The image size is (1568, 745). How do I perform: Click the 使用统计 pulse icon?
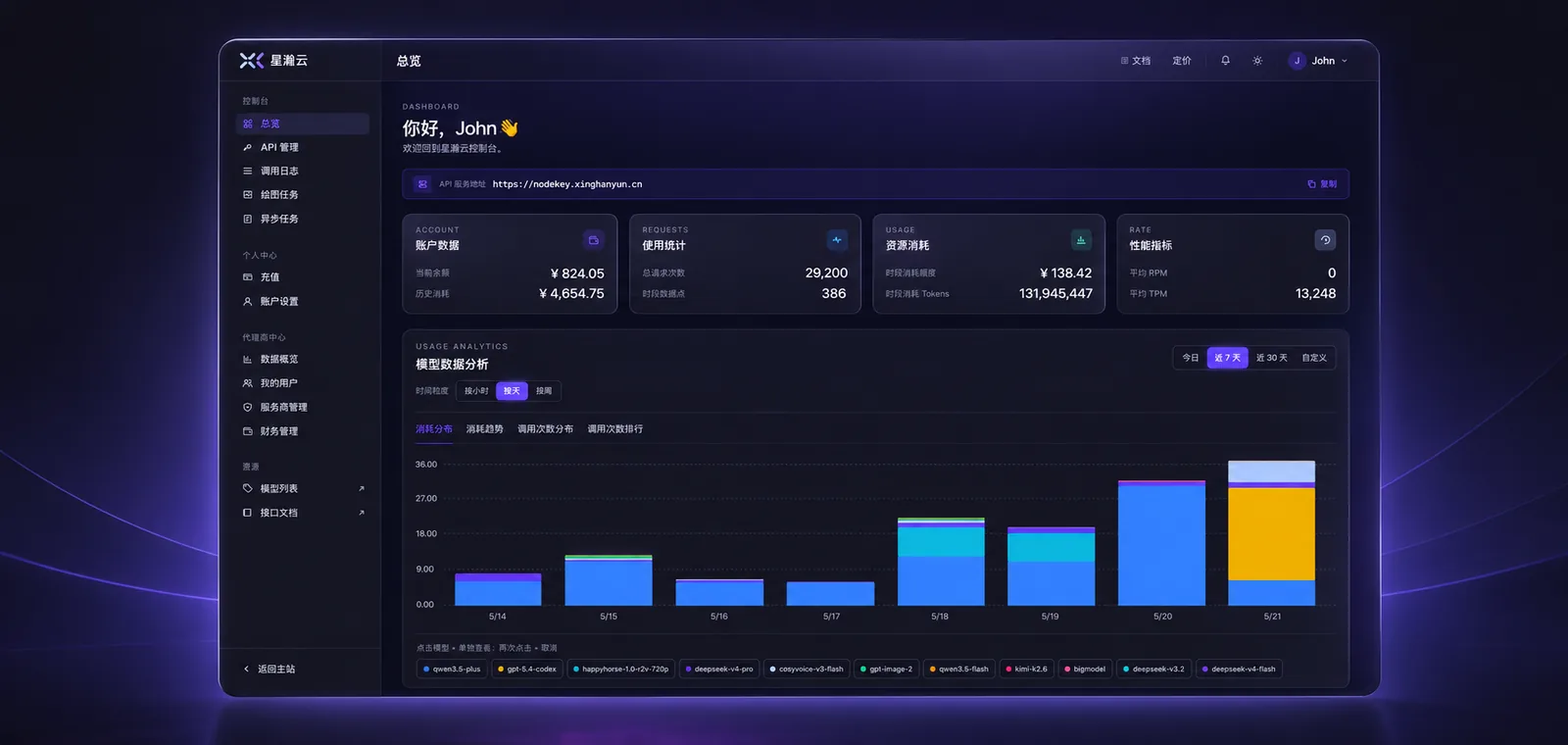(x=837, y=240)
